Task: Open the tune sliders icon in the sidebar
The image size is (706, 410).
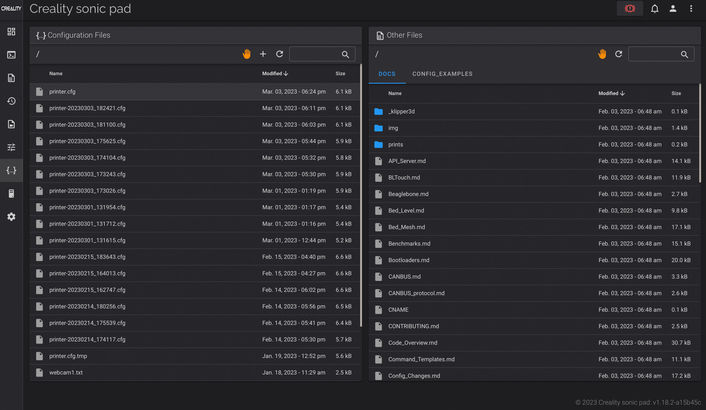Action: pos(11,147)
